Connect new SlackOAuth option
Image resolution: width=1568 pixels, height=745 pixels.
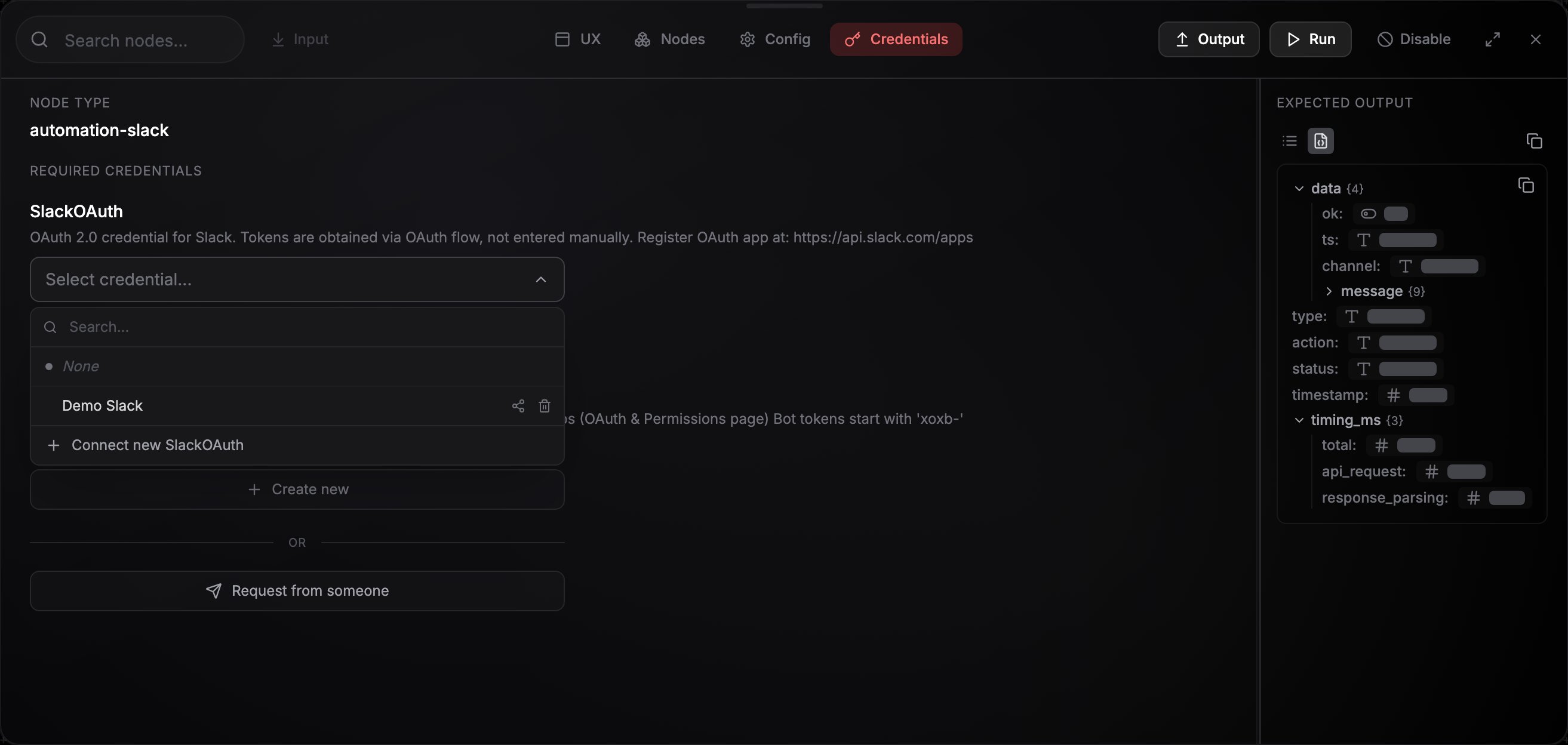[x=297, y=445]
